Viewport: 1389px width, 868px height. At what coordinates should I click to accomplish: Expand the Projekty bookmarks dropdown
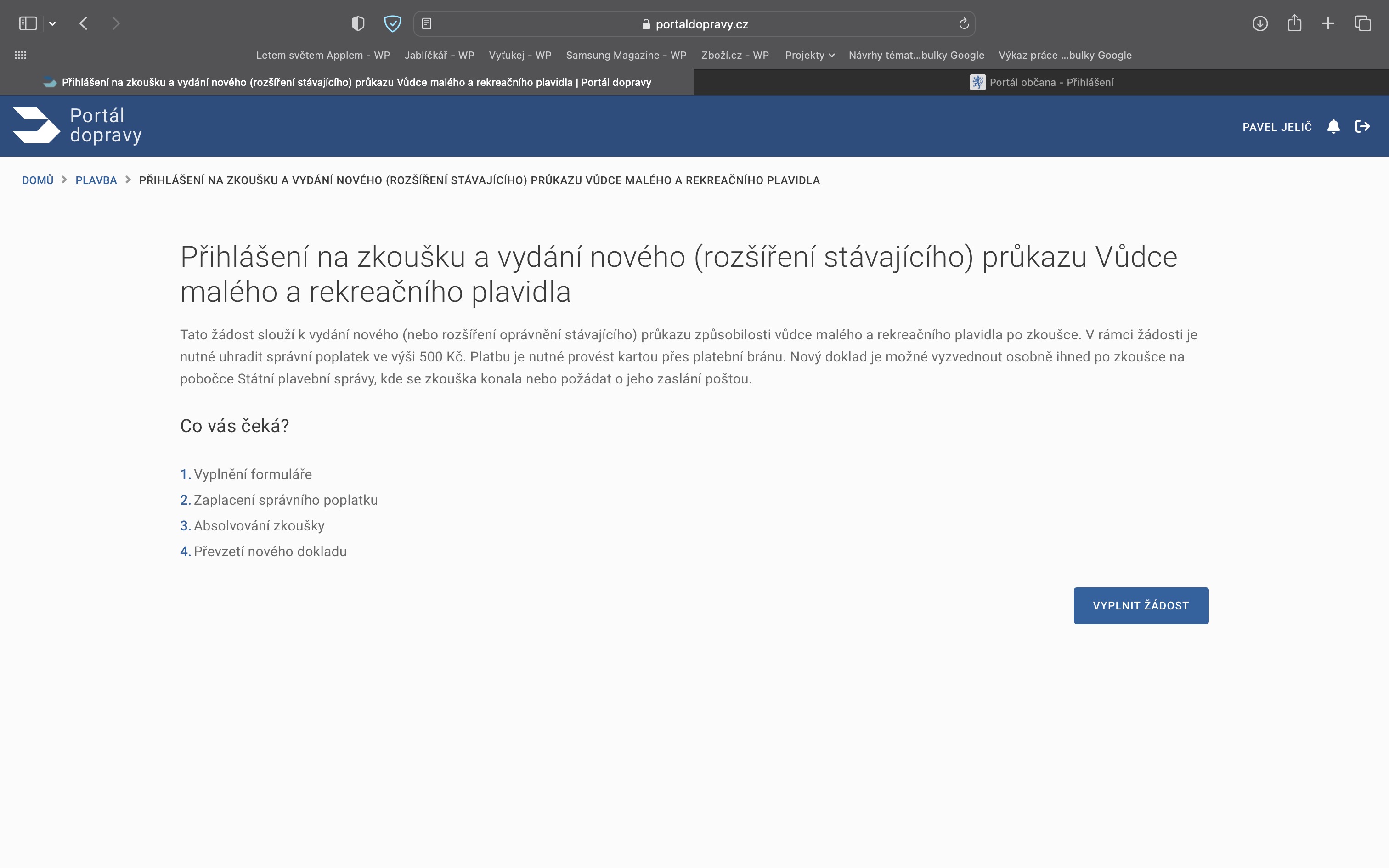tap(809, 55)
